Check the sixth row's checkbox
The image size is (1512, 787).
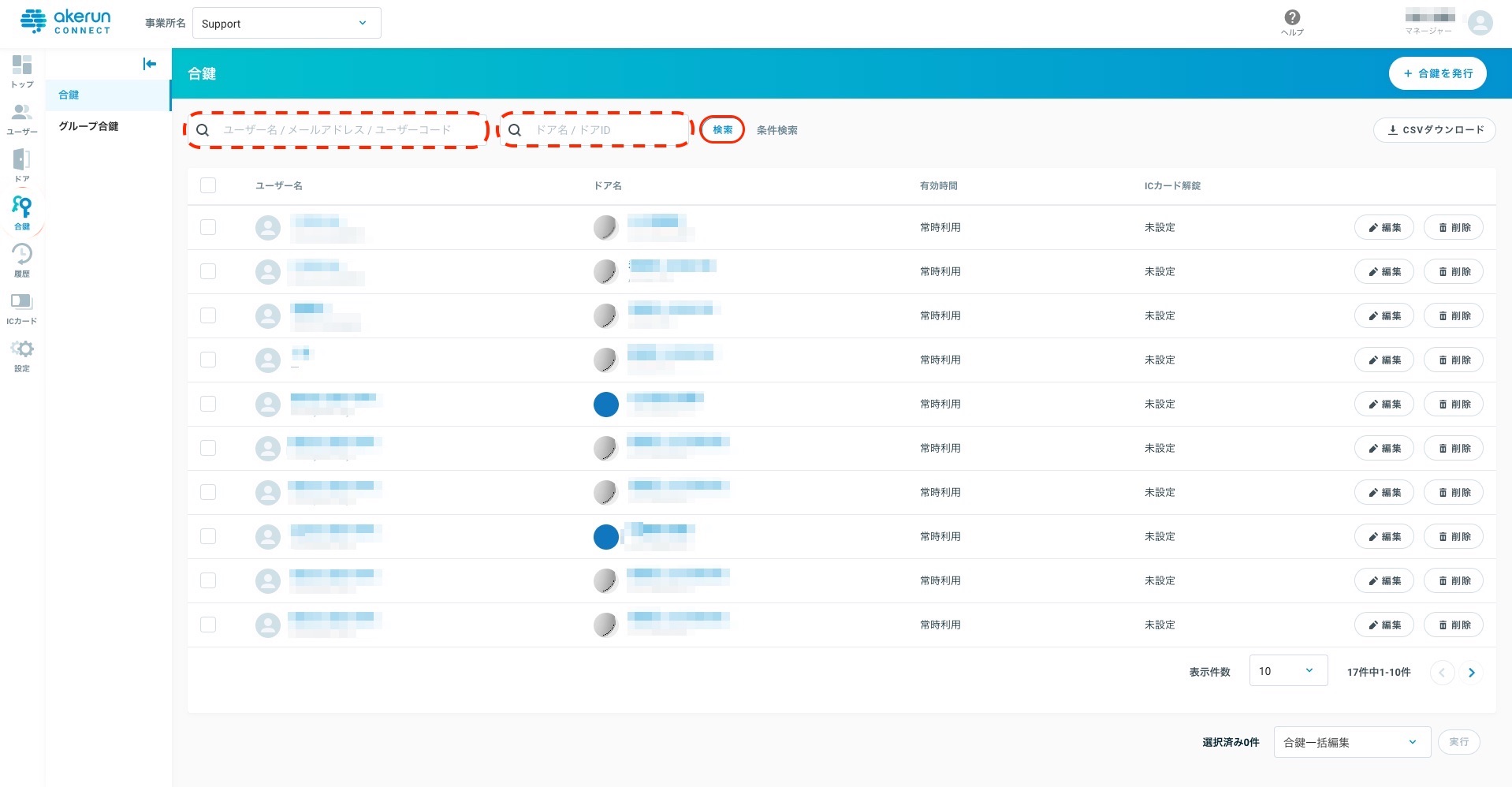tap(208, 448)
